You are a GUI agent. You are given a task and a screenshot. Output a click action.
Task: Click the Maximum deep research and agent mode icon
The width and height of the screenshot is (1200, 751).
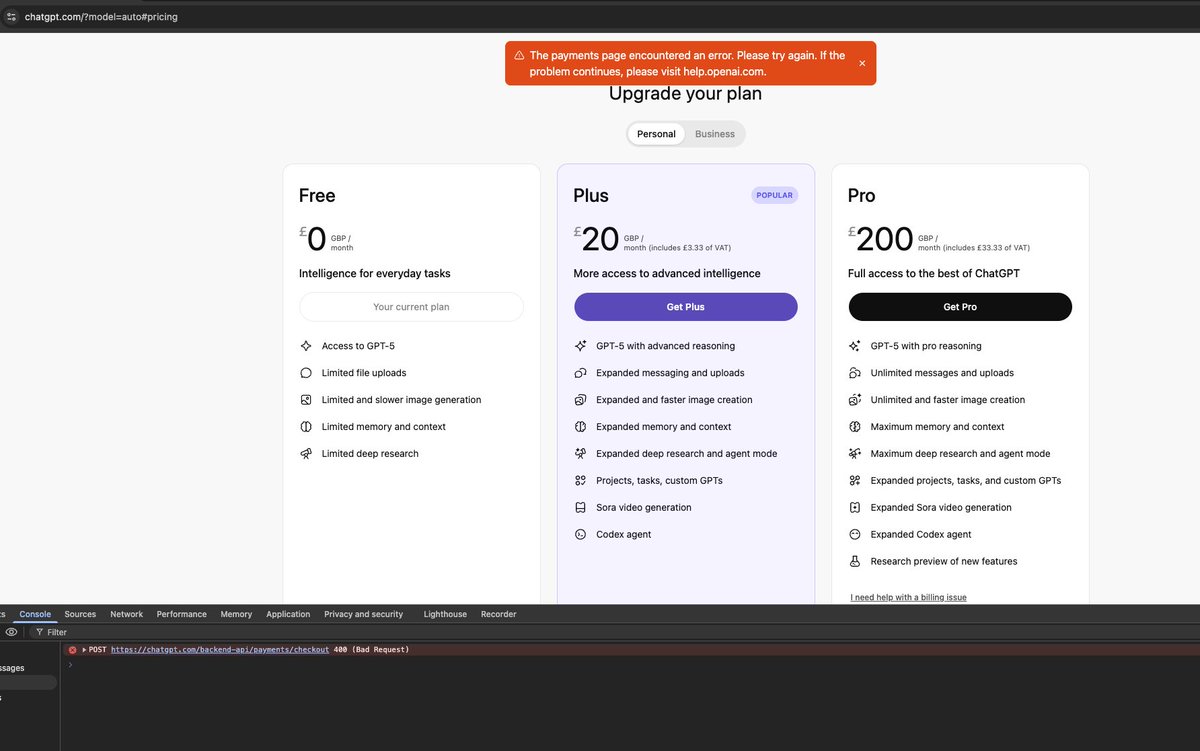tap(855, 454)
